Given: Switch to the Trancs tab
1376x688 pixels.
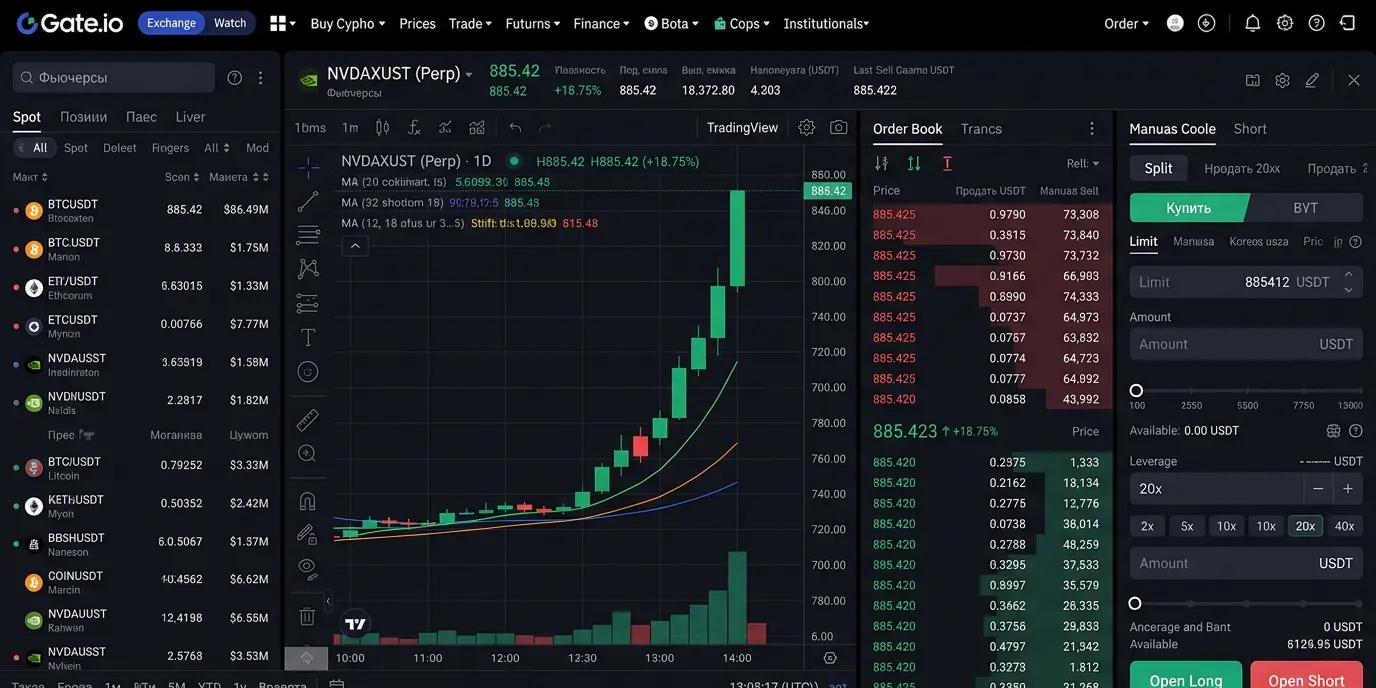Looking at the screenshot, I should [981, 128].
